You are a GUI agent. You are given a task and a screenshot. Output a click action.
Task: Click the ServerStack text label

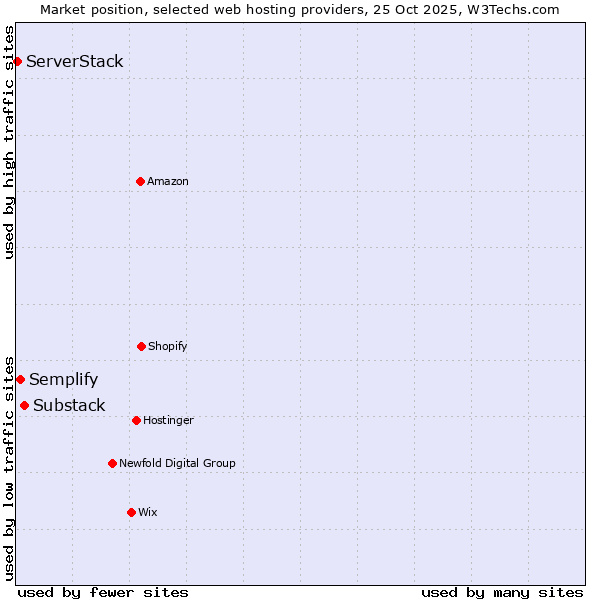pyautogui.click(x=75, y=62)
